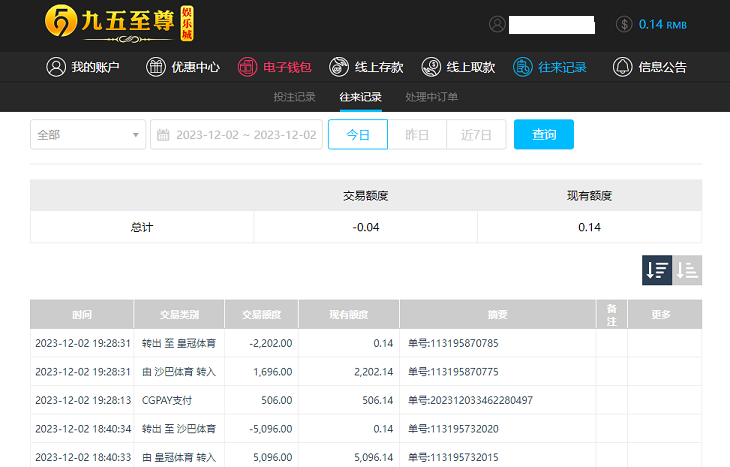Sort records in descending order
This screenshot has height=467, width=730.
(657, 269)
